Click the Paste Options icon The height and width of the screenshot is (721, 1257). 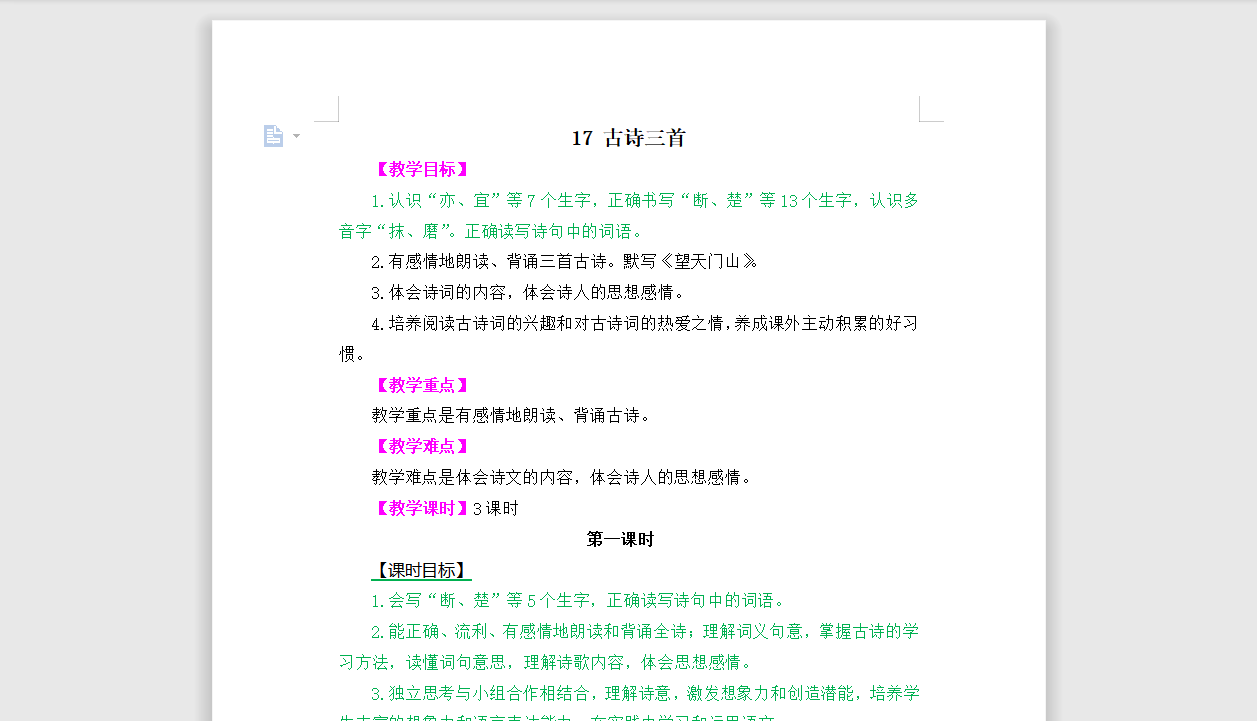click(273, 135)
